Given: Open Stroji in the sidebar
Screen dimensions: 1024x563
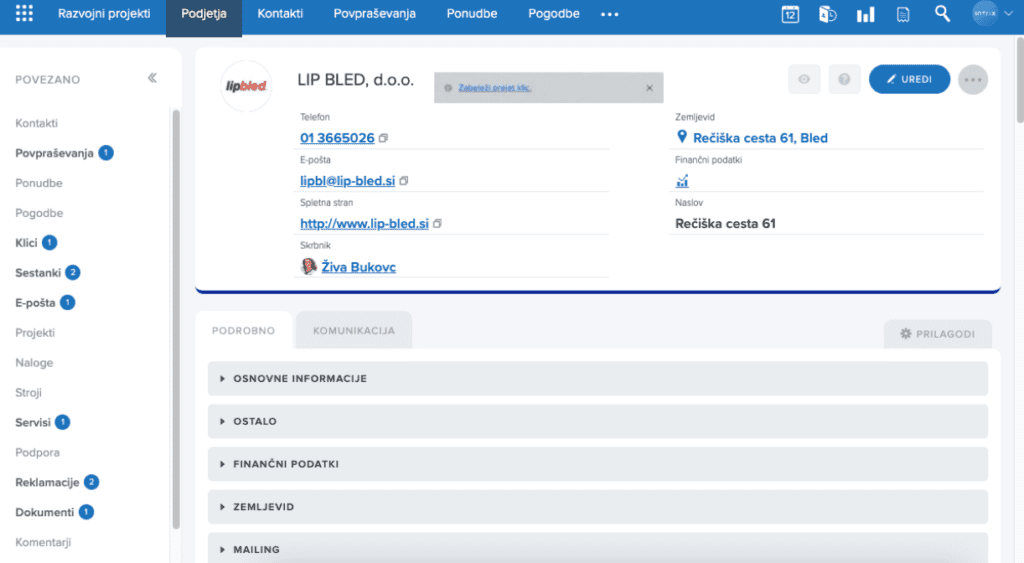Looking at the screenshot, I should [x=28, y=393].
